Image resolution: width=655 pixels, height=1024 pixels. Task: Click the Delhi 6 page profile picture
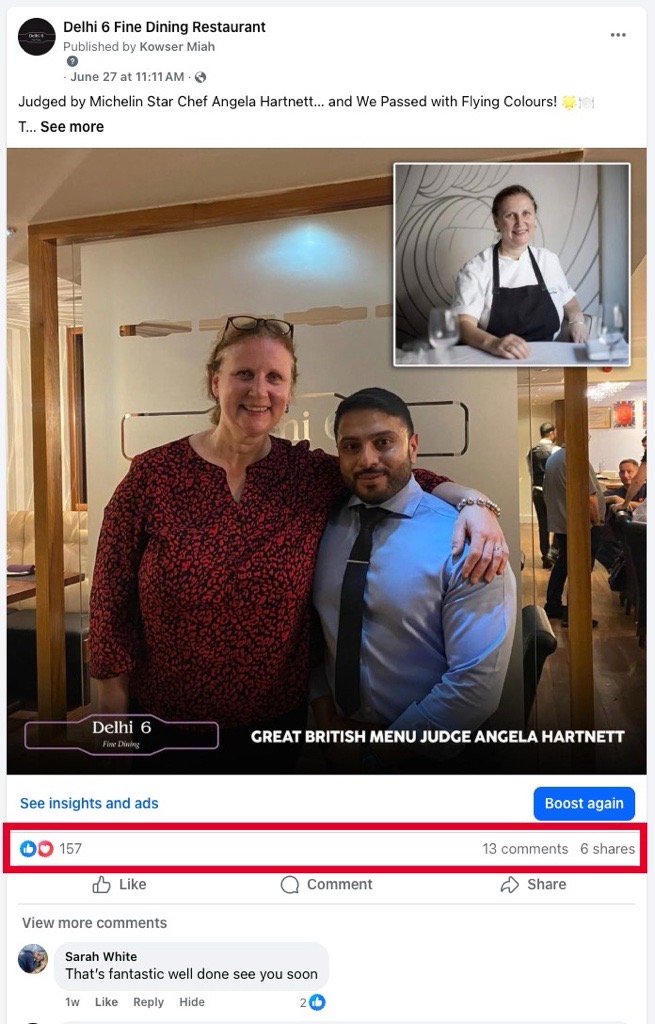tap(37, 37)
